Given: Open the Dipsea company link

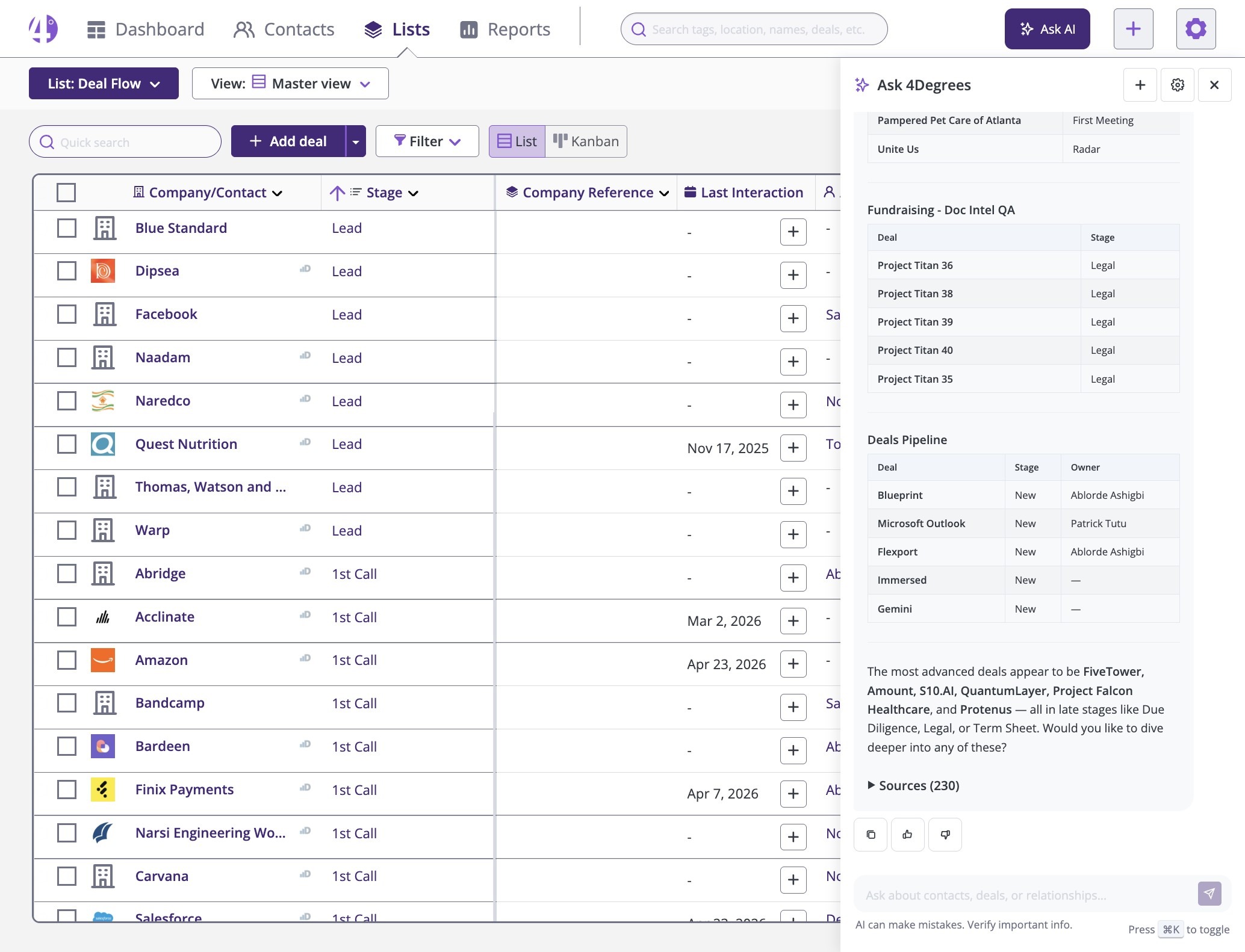Looking at the screenshot, I should [157, 271].
